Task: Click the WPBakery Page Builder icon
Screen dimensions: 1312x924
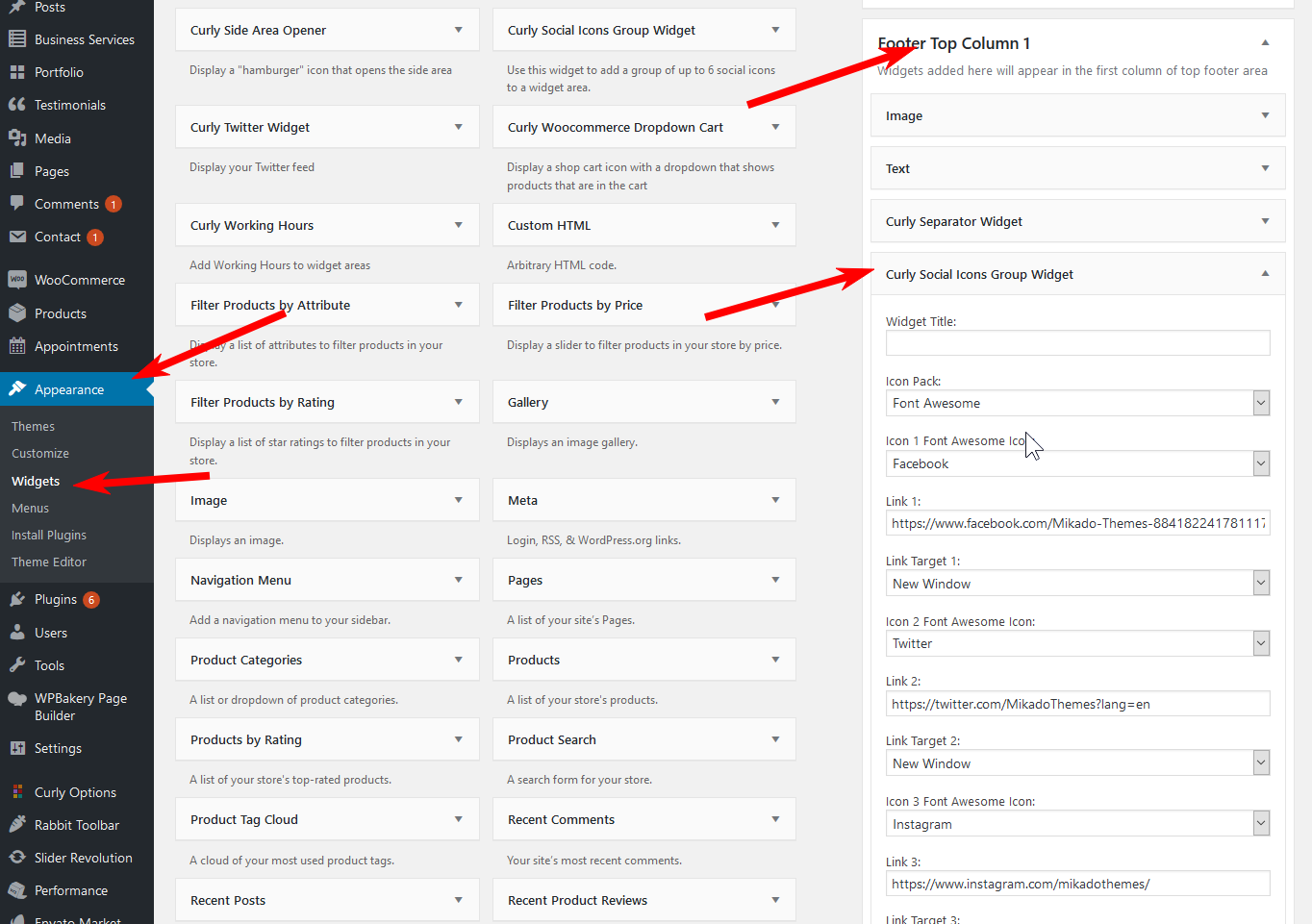Action: [x=17, y=699]
